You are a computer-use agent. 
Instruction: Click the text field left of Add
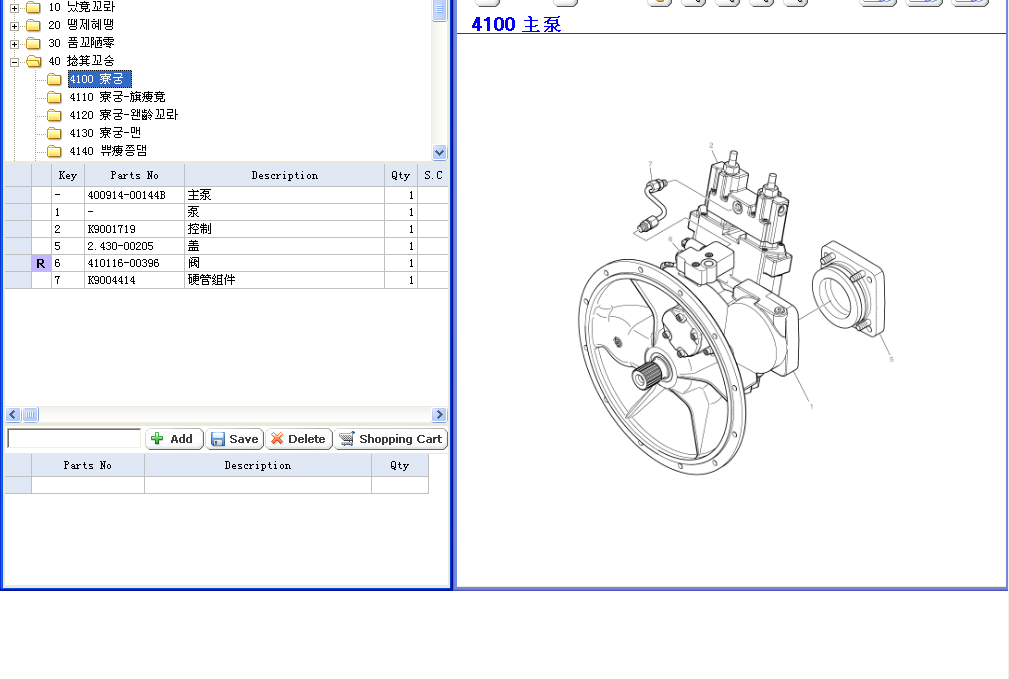coord(74,439)
